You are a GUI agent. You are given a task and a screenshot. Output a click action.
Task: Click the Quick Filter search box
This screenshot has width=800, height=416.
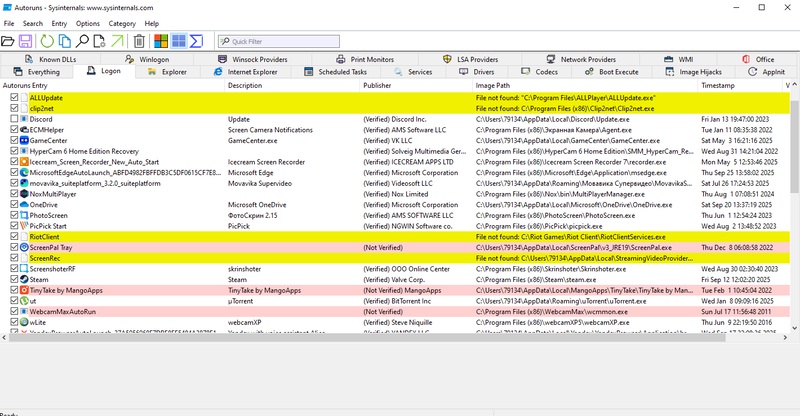[292, 41]
